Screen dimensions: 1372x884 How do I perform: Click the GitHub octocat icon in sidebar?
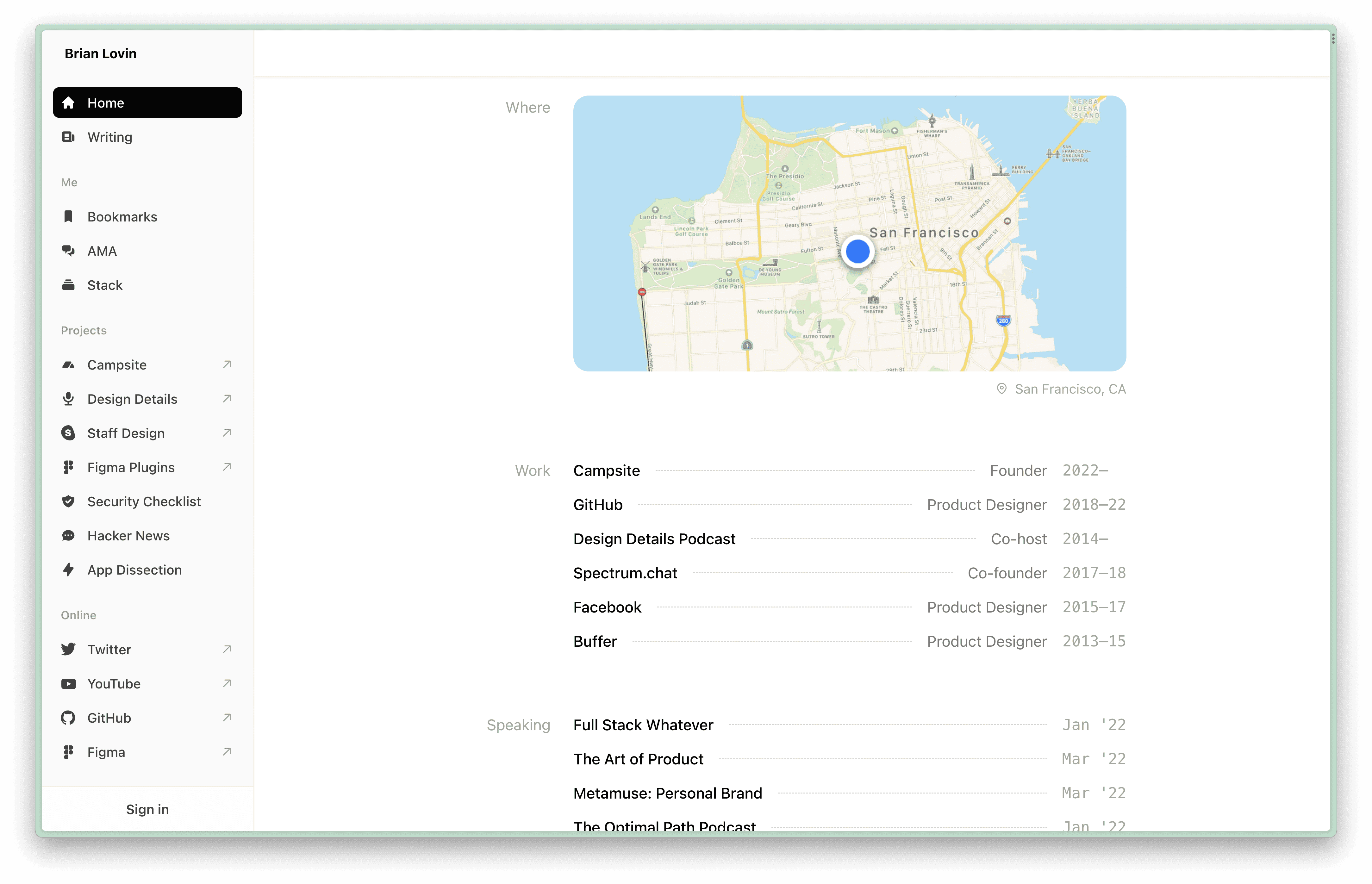tap(68, 718)
